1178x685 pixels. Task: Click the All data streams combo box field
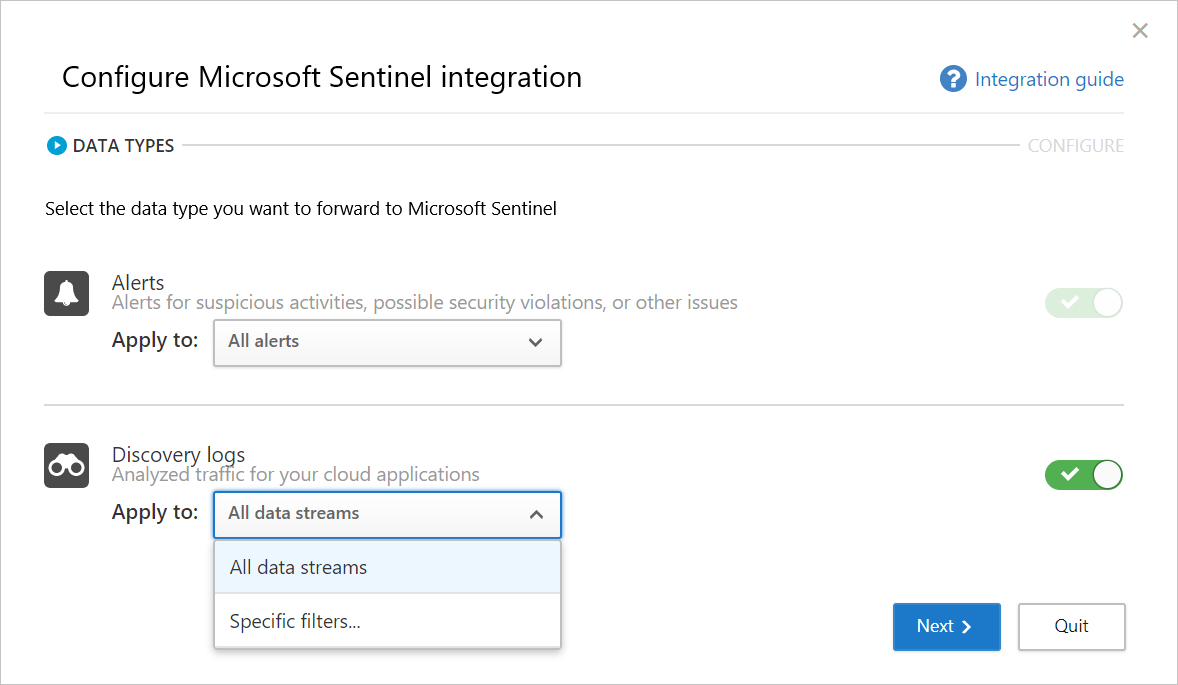pyautogui.click(x=387, y=514)
